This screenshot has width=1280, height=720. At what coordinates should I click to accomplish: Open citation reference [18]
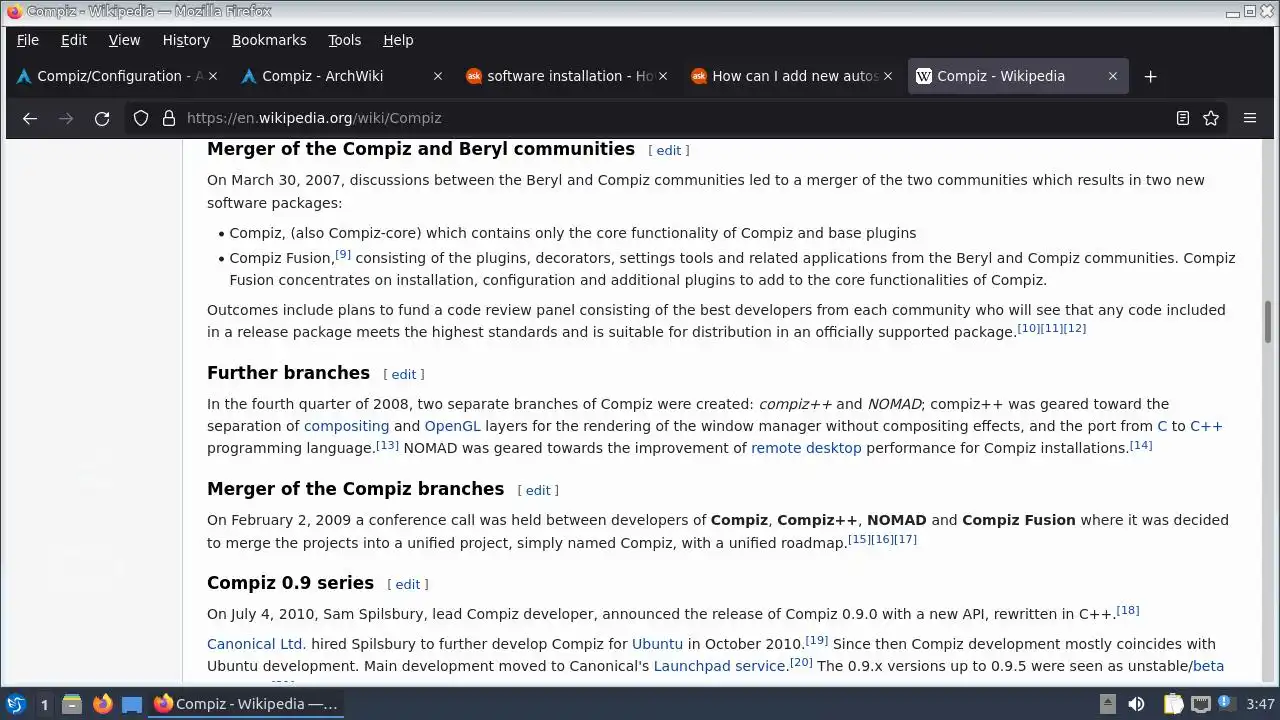coord(1128,611)
